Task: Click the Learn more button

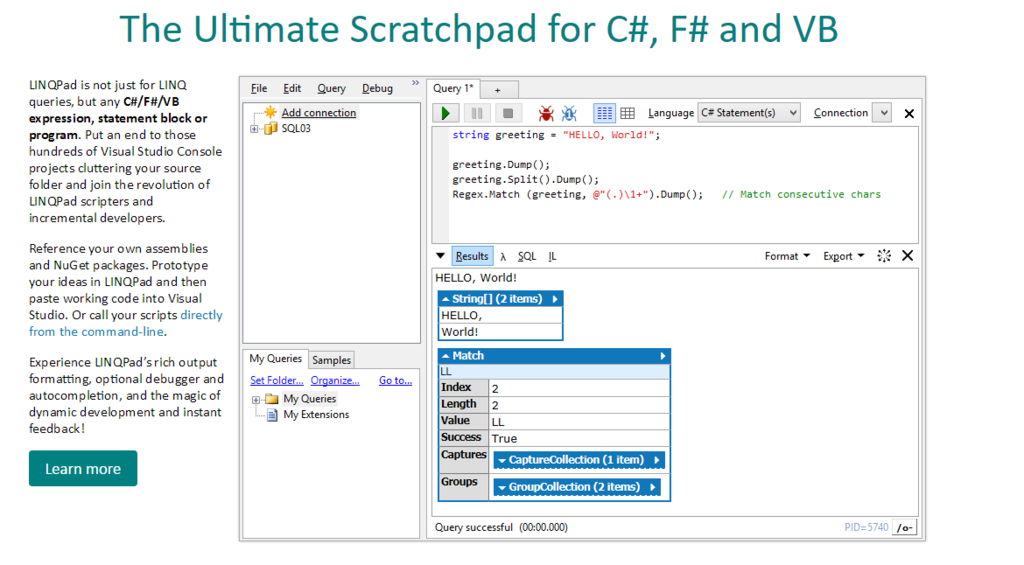Action: point(83,468)
